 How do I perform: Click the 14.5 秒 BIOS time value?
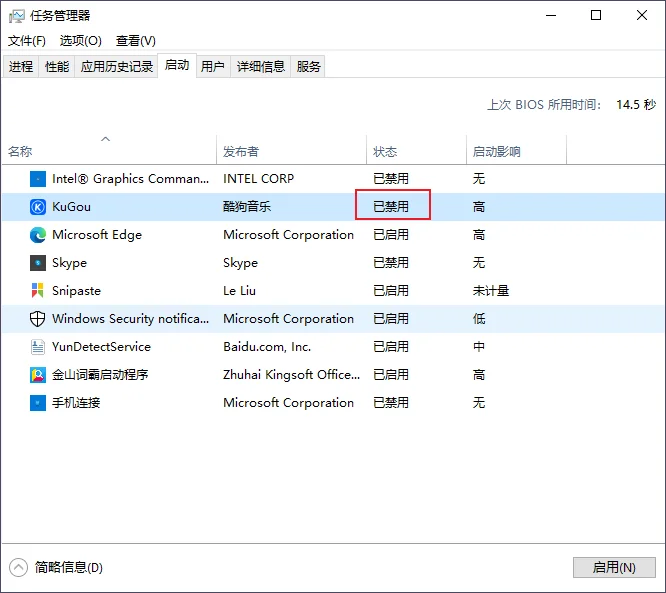click(636, 104)
